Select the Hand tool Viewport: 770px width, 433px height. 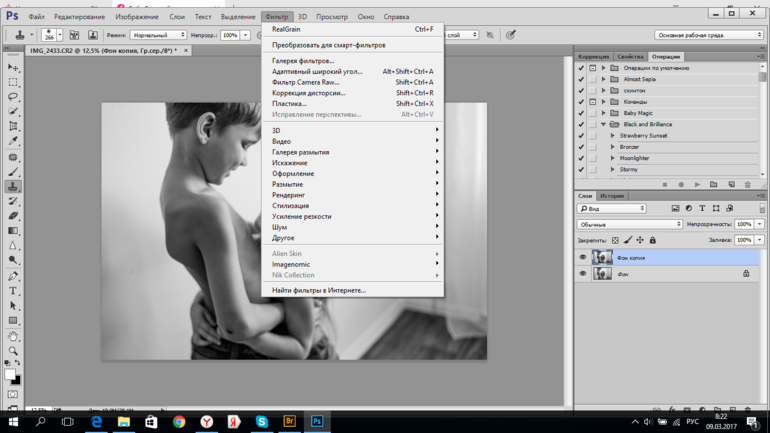(13, 336)
